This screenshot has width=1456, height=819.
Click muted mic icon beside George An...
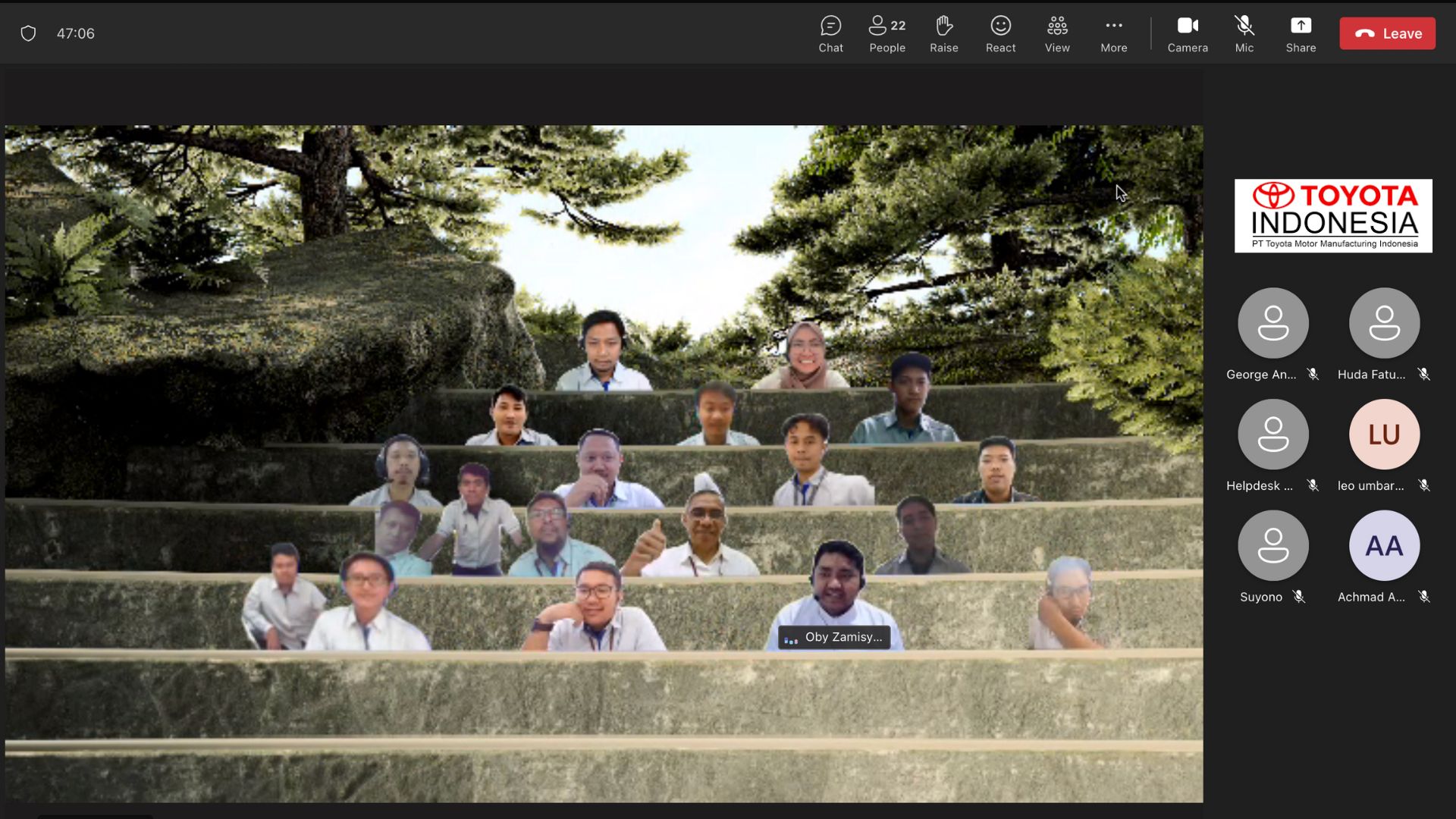tap(1313, 375)
